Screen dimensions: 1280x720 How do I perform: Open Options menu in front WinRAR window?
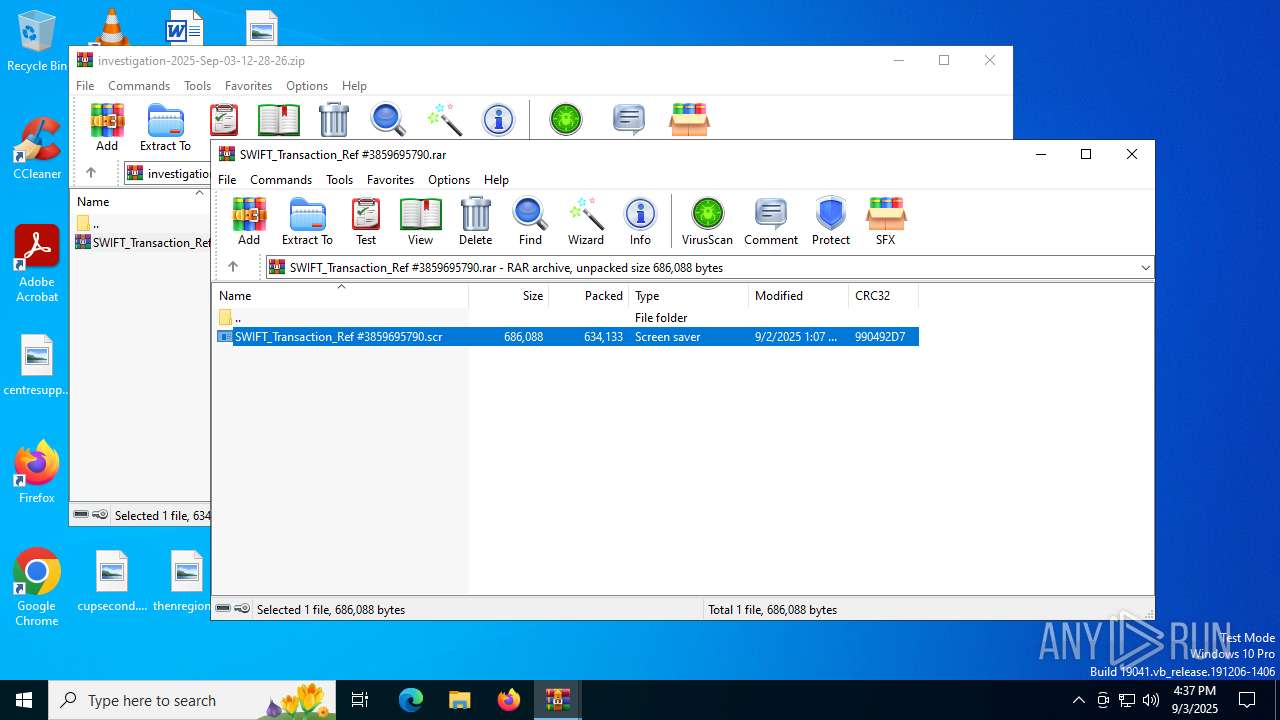[449, 180]
